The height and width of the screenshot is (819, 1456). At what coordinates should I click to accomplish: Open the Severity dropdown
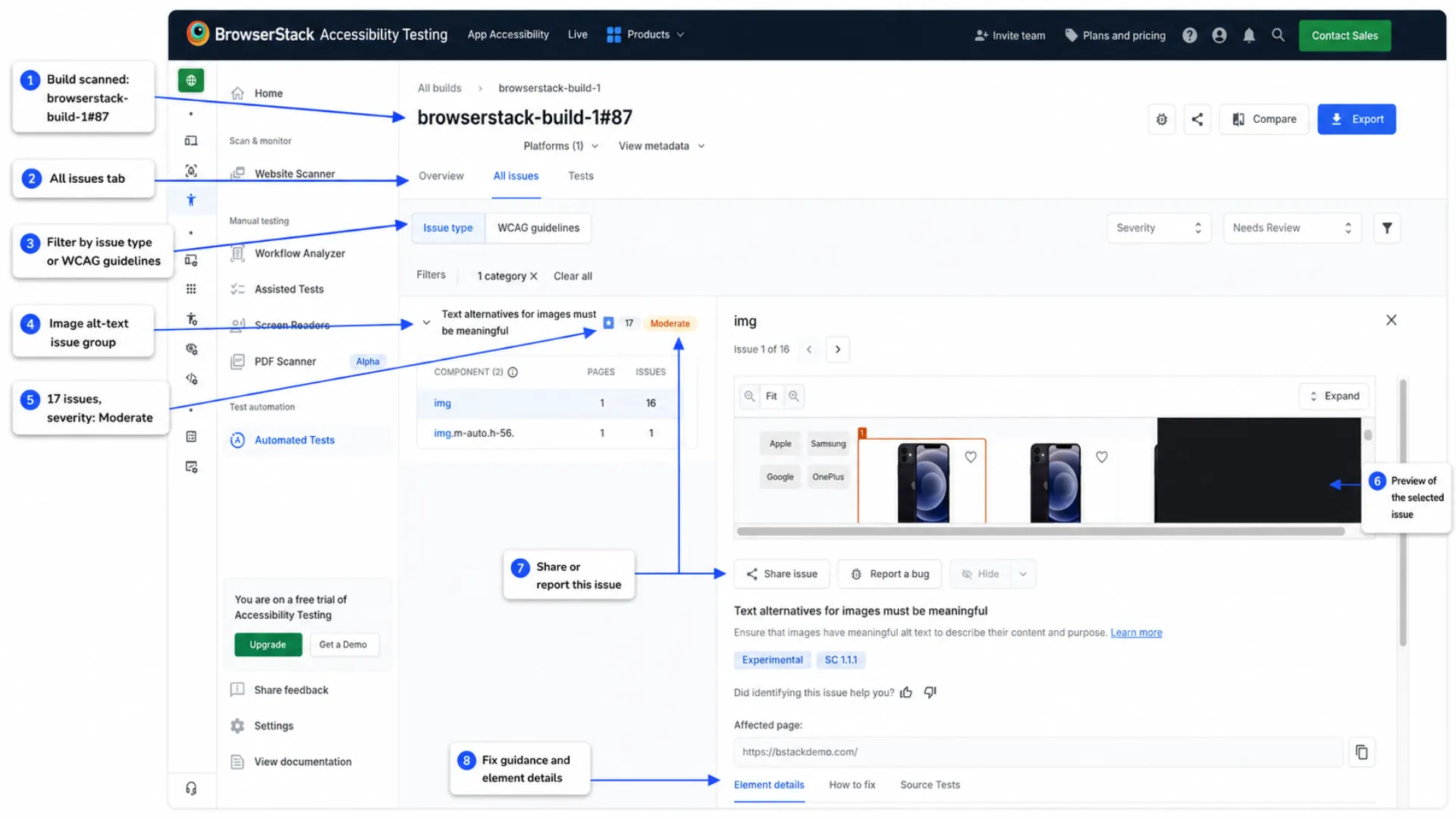tap(1158, 227)
